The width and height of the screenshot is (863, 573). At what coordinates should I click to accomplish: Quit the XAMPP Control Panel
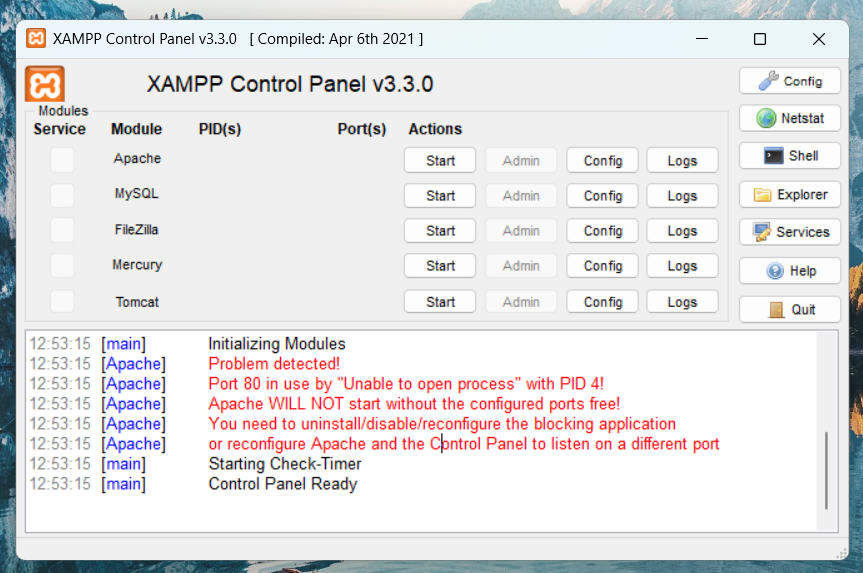pos(790,309)
